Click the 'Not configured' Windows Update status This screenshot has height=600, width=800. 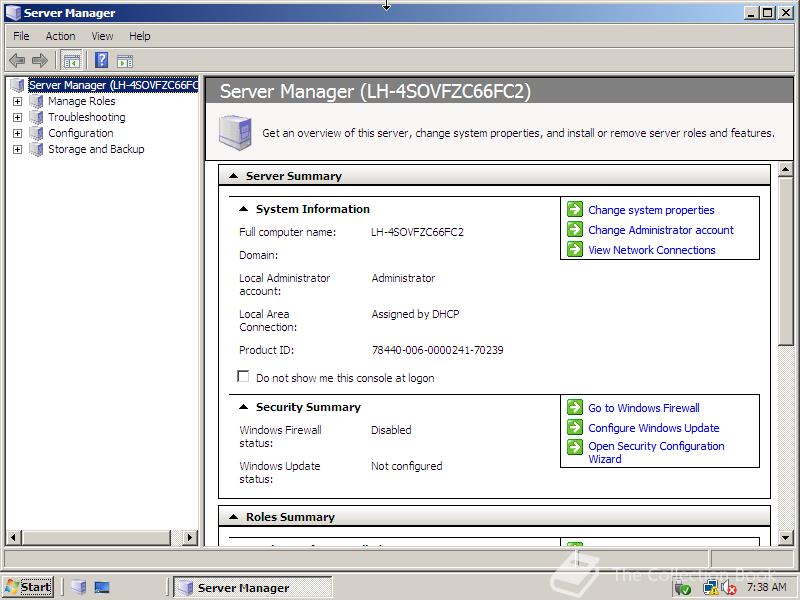pos(407,466)
